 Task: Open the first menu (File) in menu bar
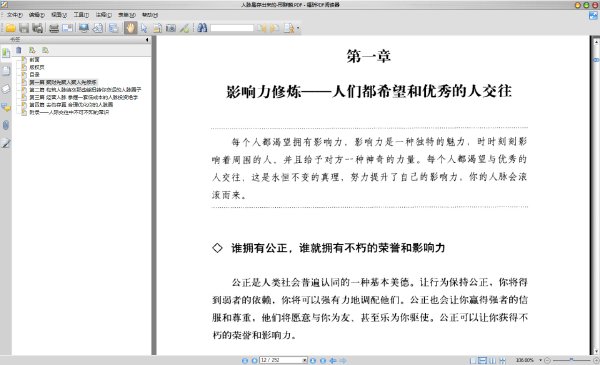[x=15, y=15]
